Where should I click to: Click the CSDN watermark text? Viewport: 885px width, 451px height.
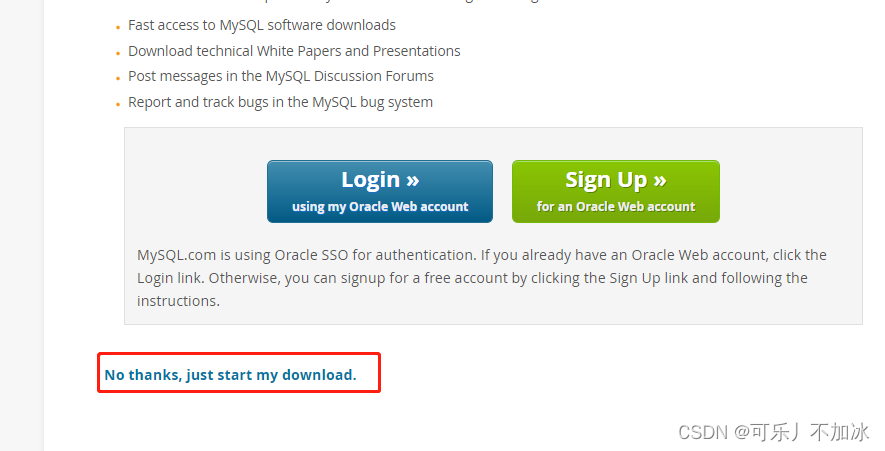tap(773, 432)
